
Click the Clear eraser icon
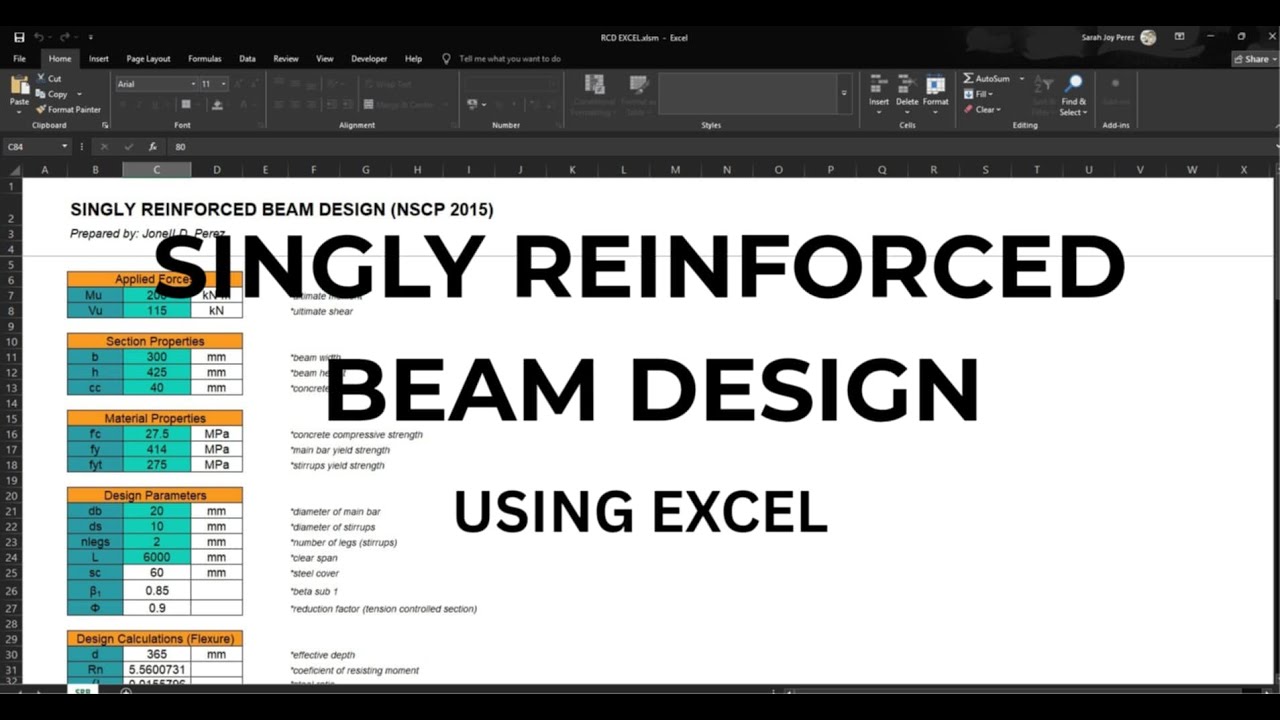pos(968,109)
